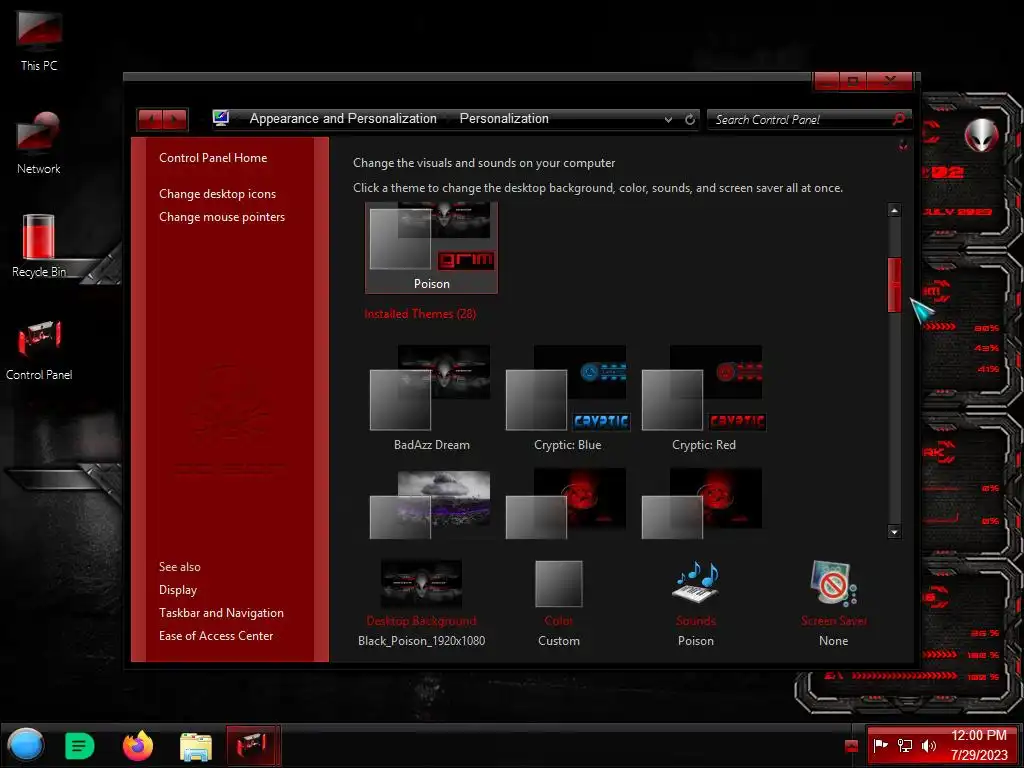This screenshot has height=768, width=1024.
Task: Click the Start orb on taskbar
Action: pos(26,745)
